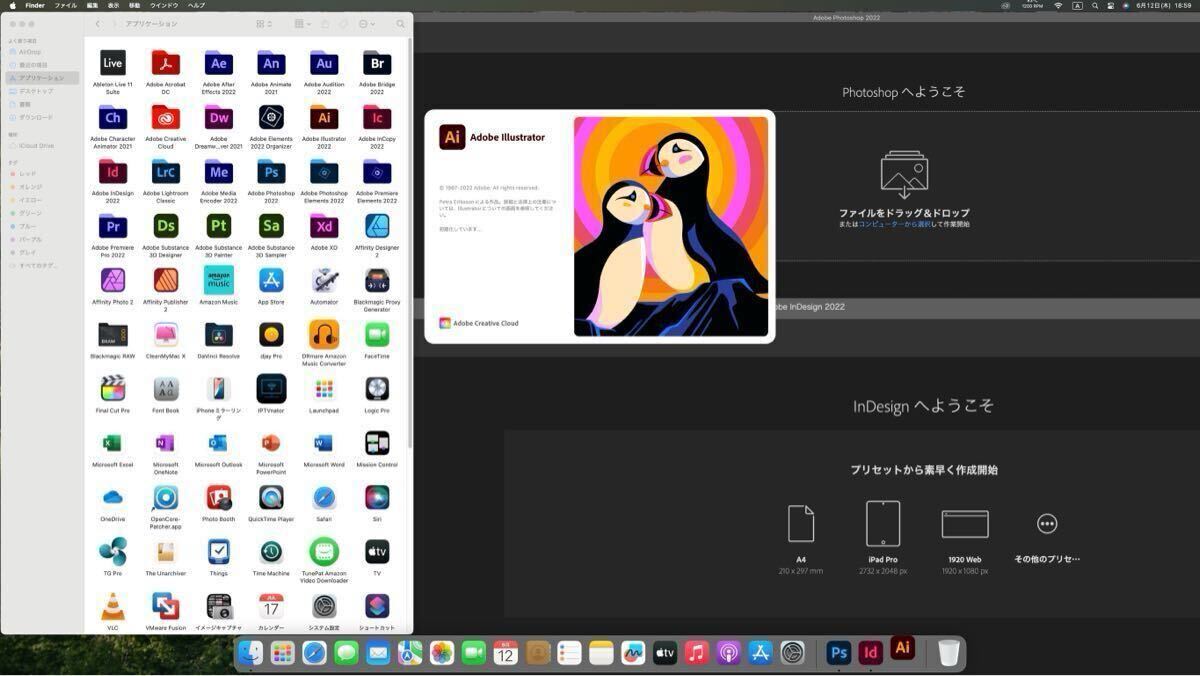
Task: Select QuickTime Player app icon
Action: coord(271,497)
